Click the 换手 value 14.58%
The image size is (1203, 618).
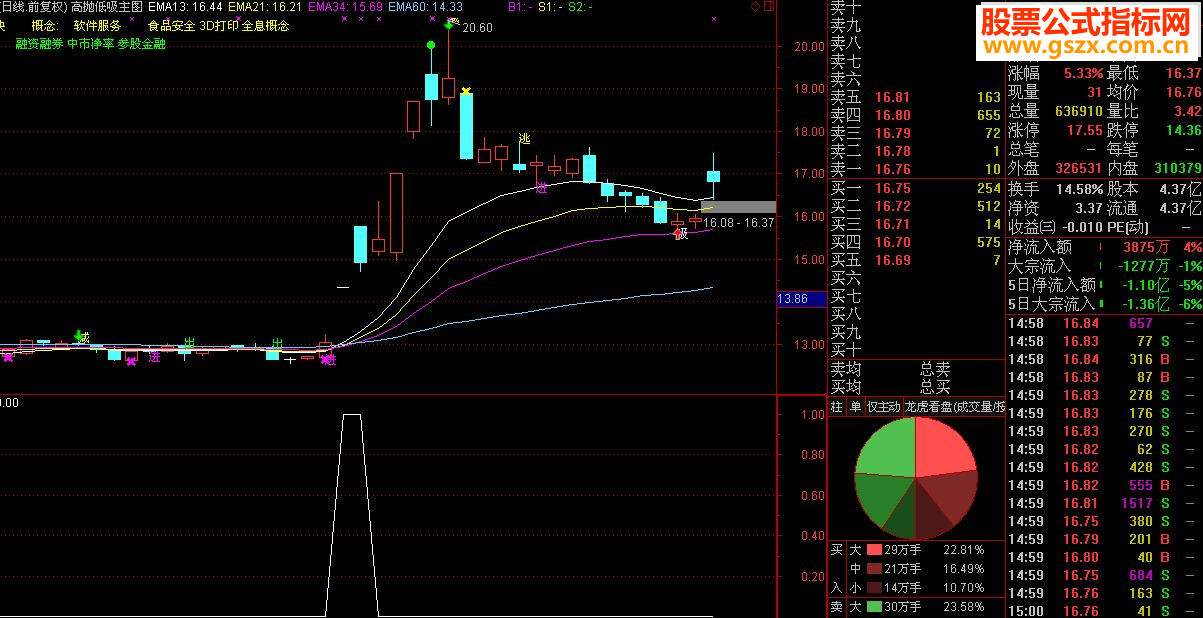click(x=1080, y=189)
